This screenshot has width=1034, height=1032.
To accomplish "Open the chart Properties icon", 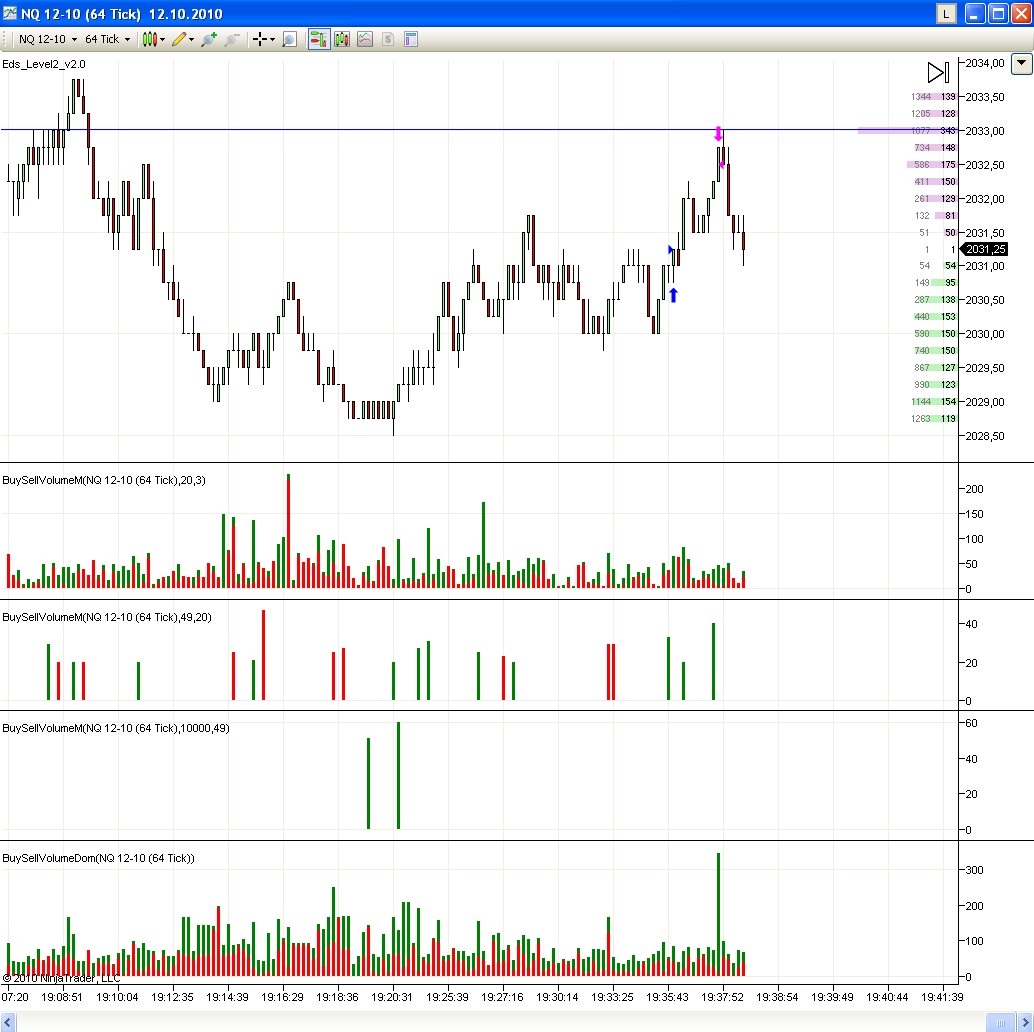I will (411, 39).
